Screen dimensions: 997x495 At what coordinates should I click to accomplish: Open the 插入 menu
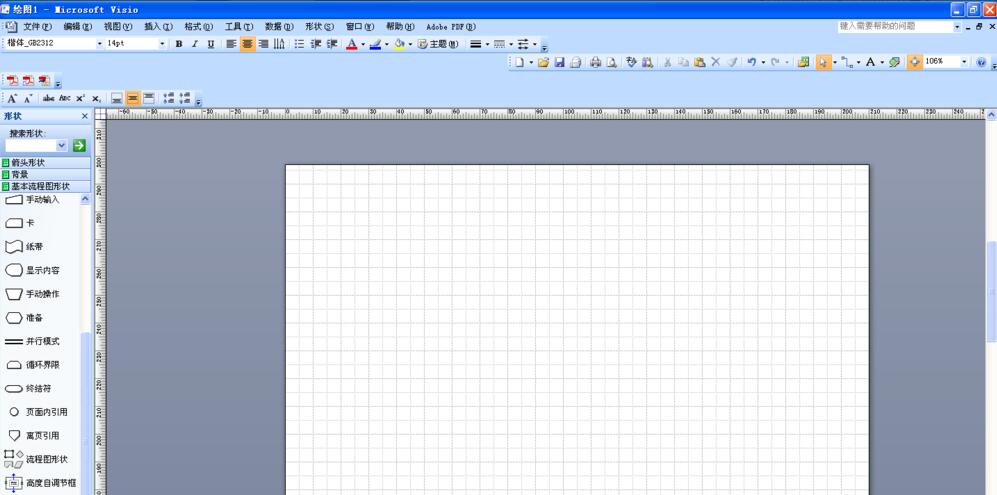click(158, 27)
